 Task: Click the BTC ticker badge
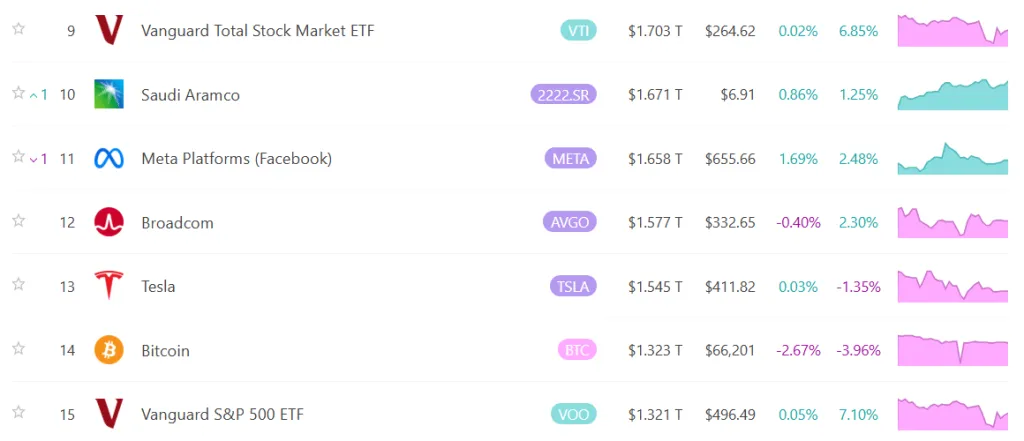[x=576, y=350]
